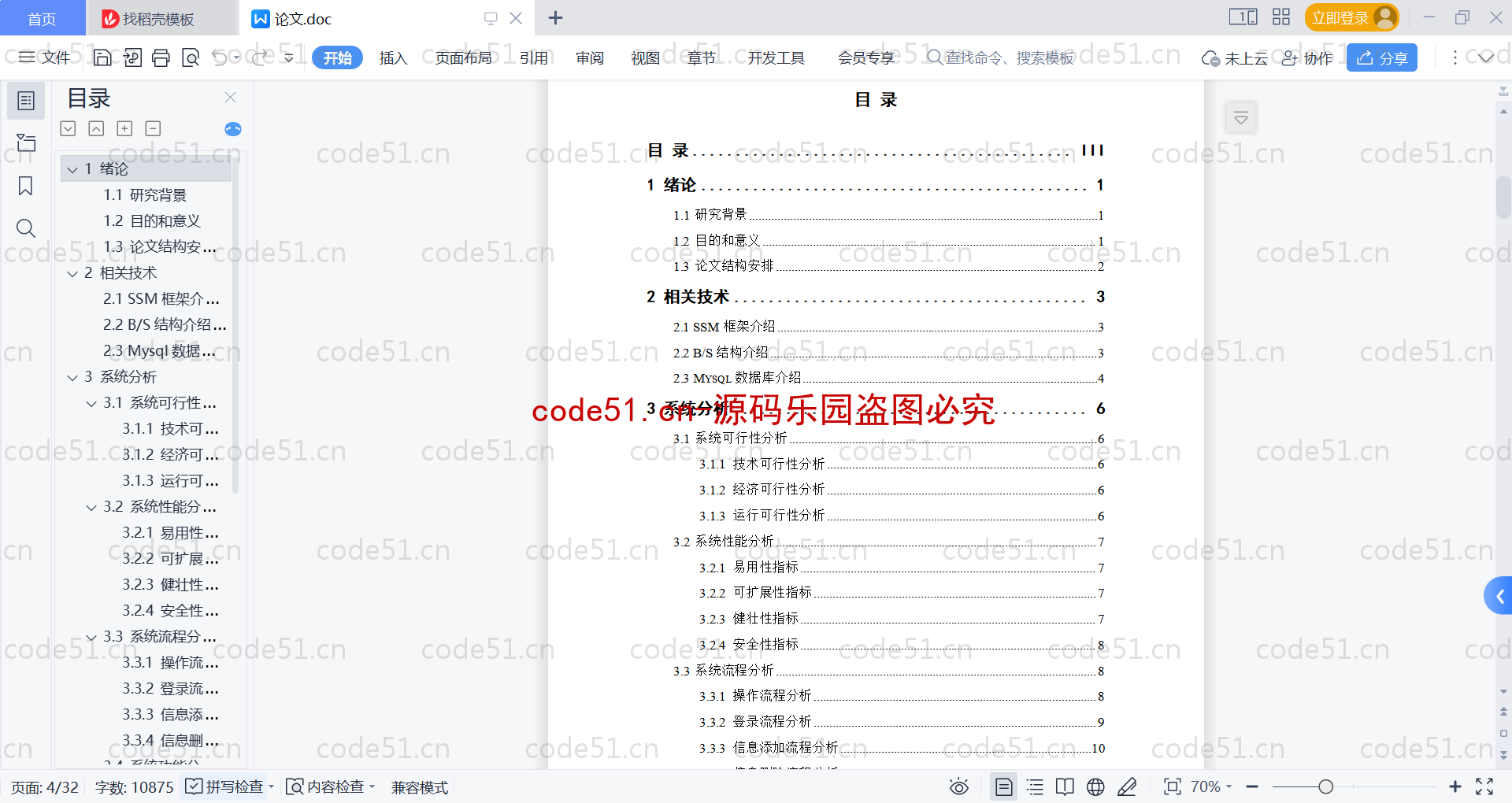The width and height of the screenshot is (1512, 803).
Task: Click the blue smart outline assistant icon
Action: coord(233,129)
